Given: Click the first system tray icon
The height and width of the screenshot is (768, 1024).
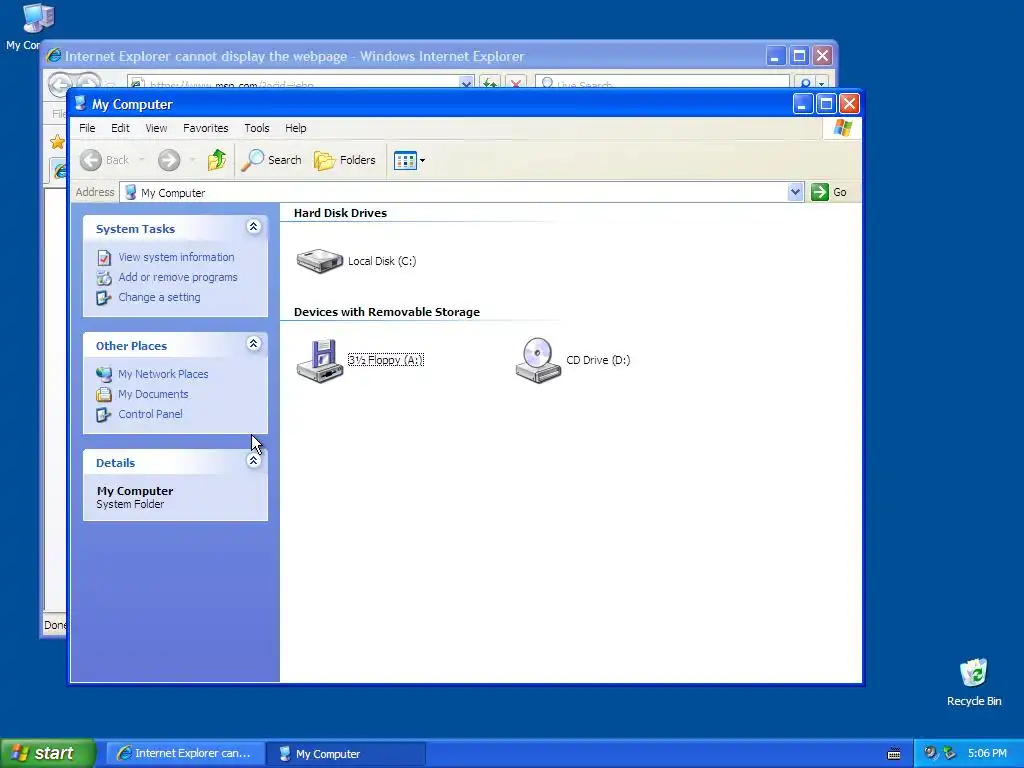Looking at the screenshot, I should coord(930,753).
